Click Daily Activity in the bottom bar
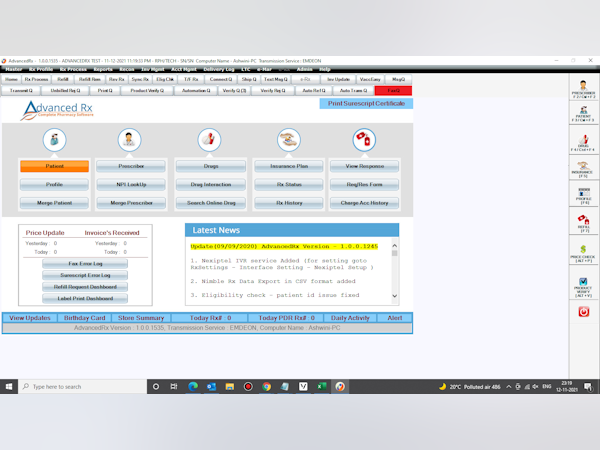Image resolution: width=600 pixels, height=450 pixels. click(x=350, y=318)
